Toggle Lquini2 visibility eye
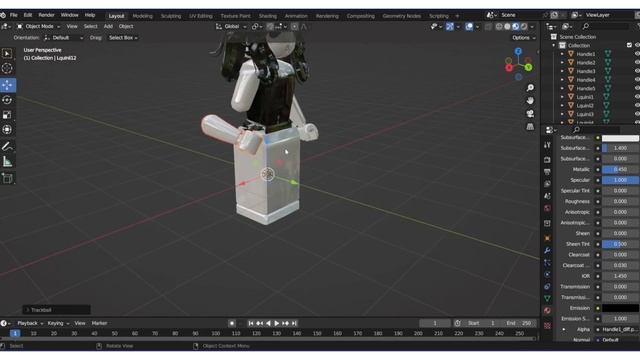The image size is (640, 360). 637,105
